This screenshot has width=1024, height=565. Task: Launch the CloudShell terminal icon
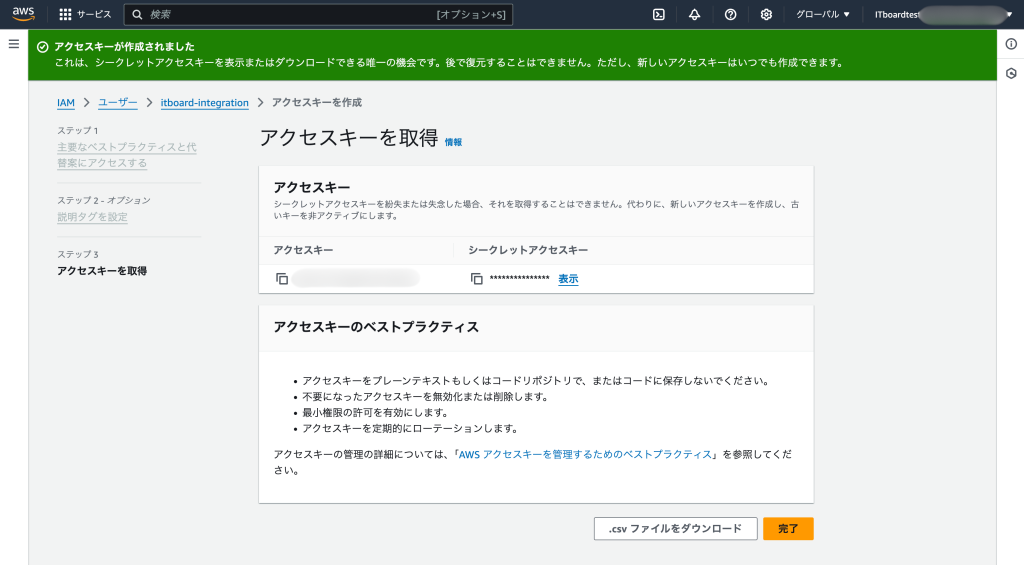tap(659, 15)
